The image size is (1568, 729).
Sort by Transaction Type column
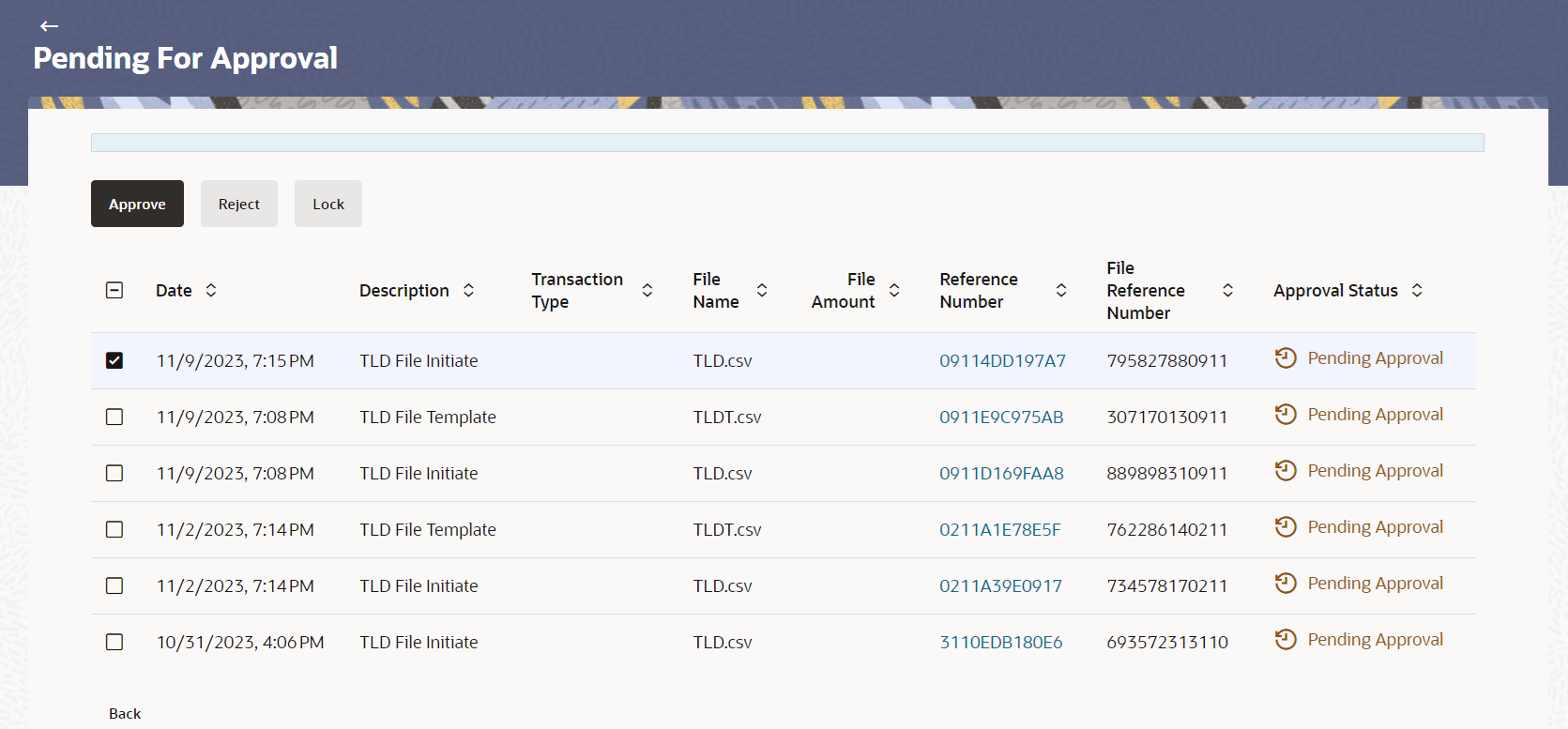point(647,291)
